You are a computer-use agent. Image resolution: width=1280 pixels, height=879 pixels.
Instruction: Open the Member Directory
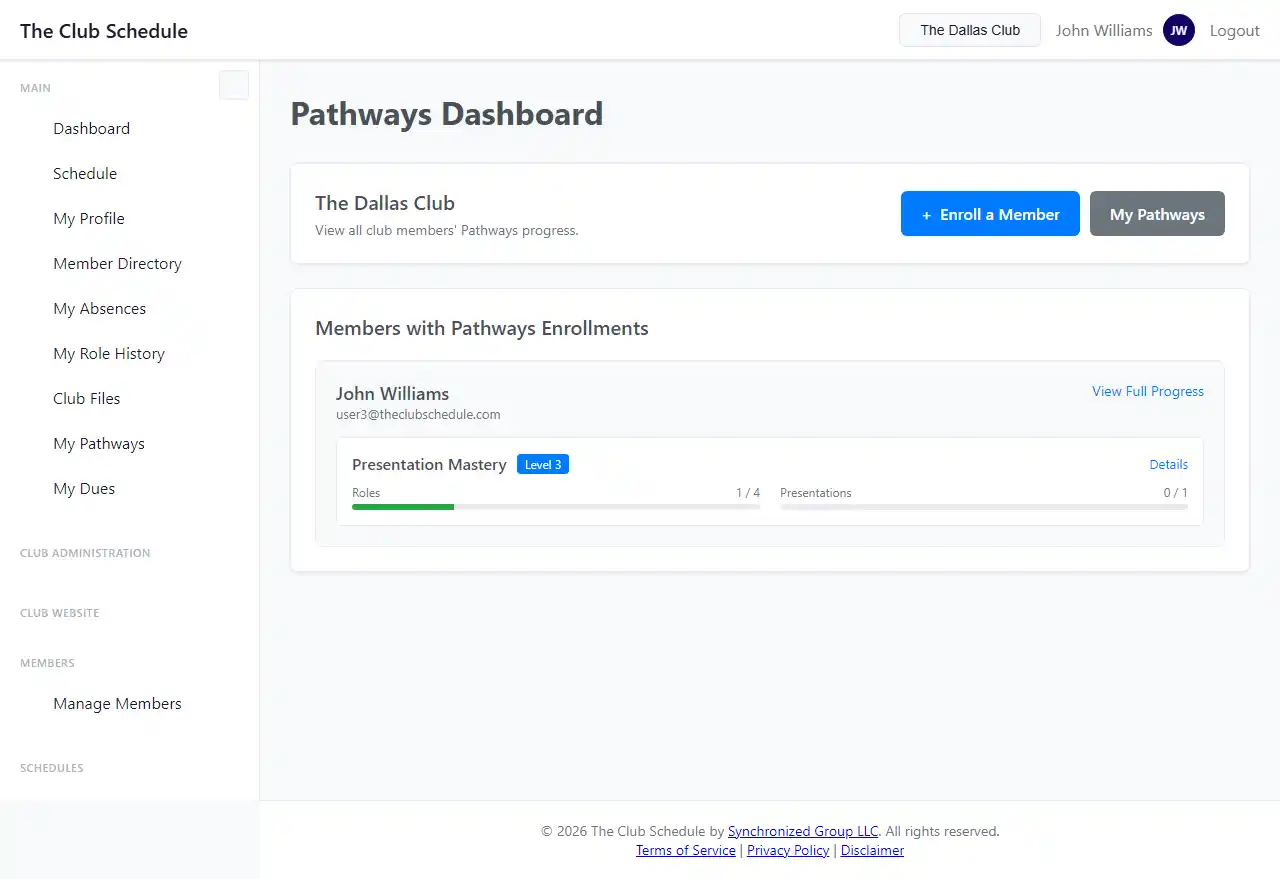tap(117, 263)
